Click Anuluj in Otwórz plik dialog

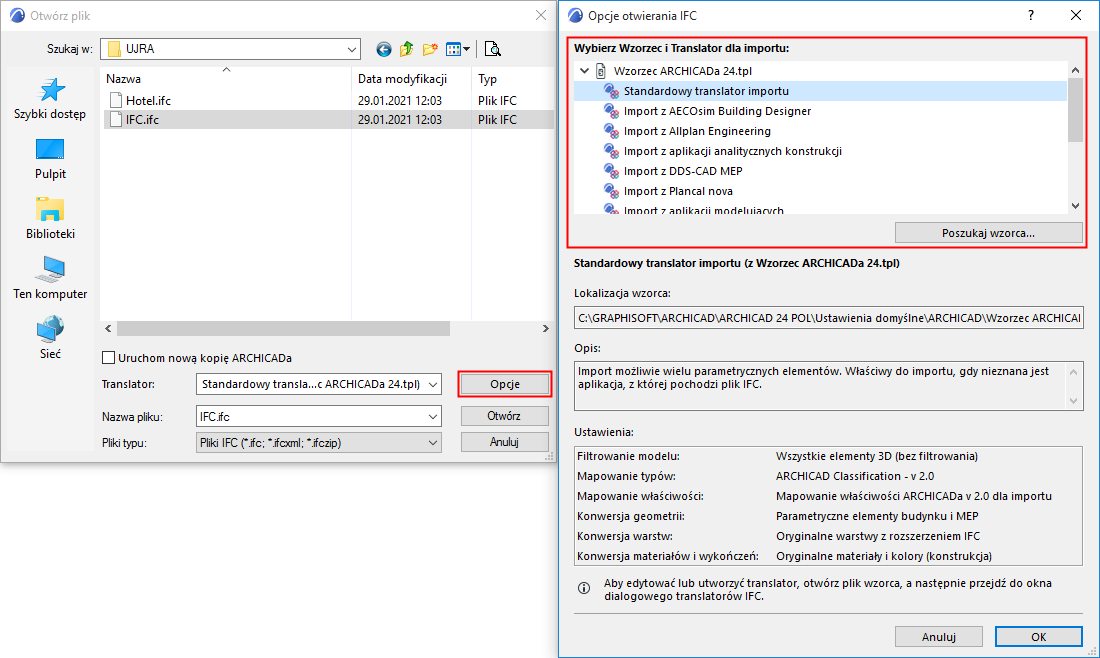505,442
